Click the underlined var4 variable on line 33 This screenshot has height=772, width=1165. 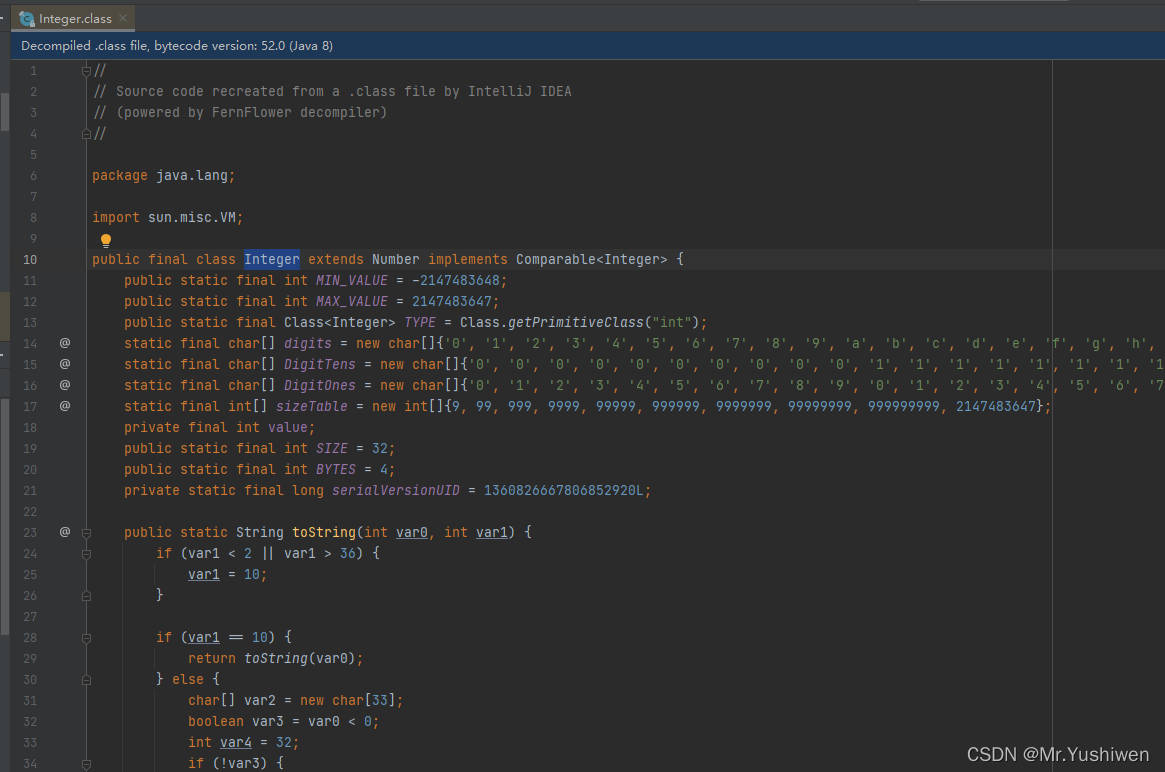point(236,742)
